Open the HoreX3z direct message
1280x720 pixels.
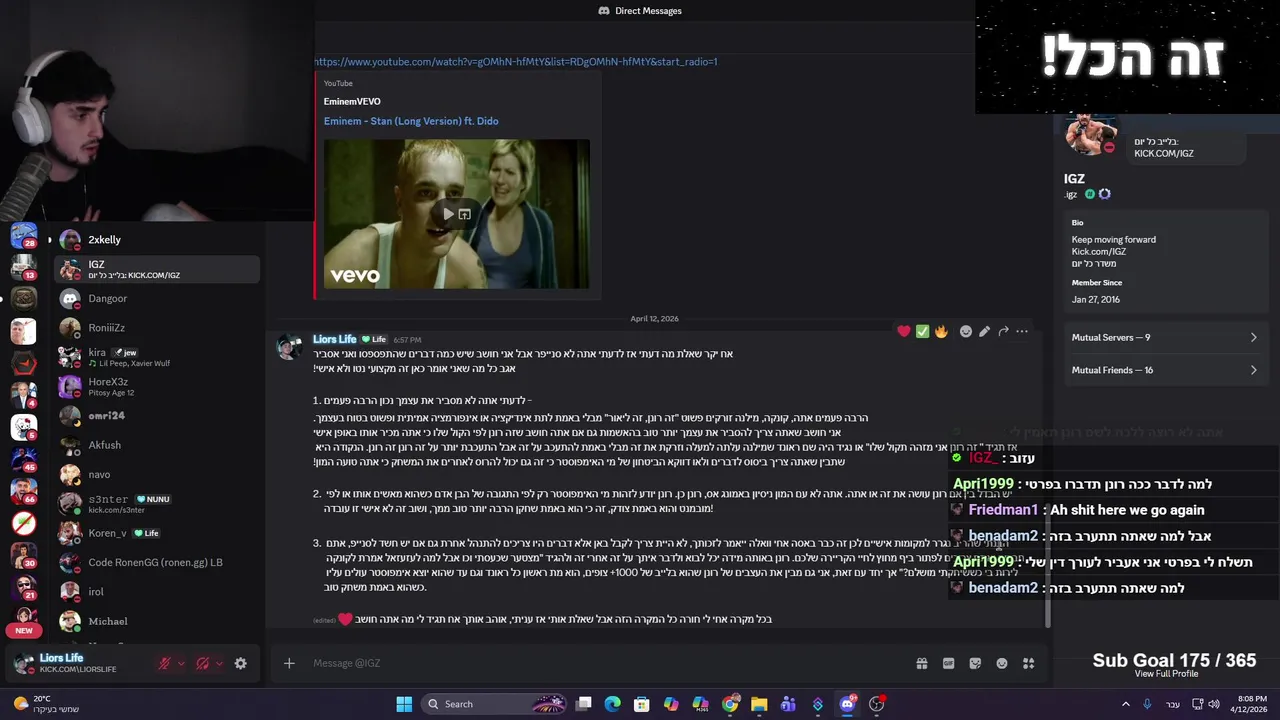tap(156, 386)
